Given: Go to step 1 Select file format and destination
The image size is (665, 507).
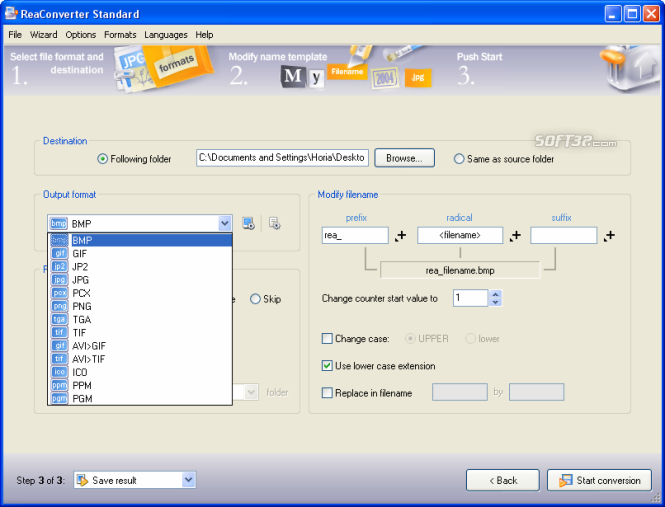Looking at the screenshot, I should point(57,69).
